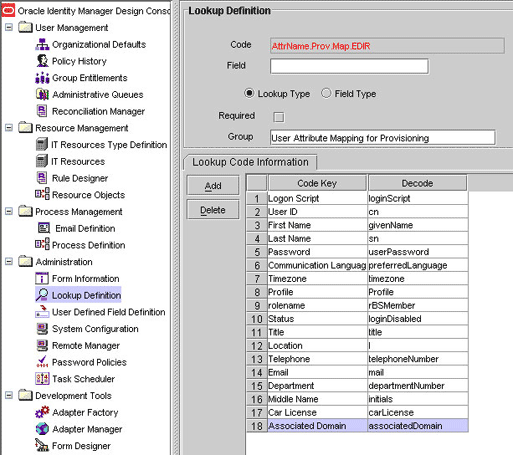
Task: Click the Email Definition icon
Action: (44, 228)
